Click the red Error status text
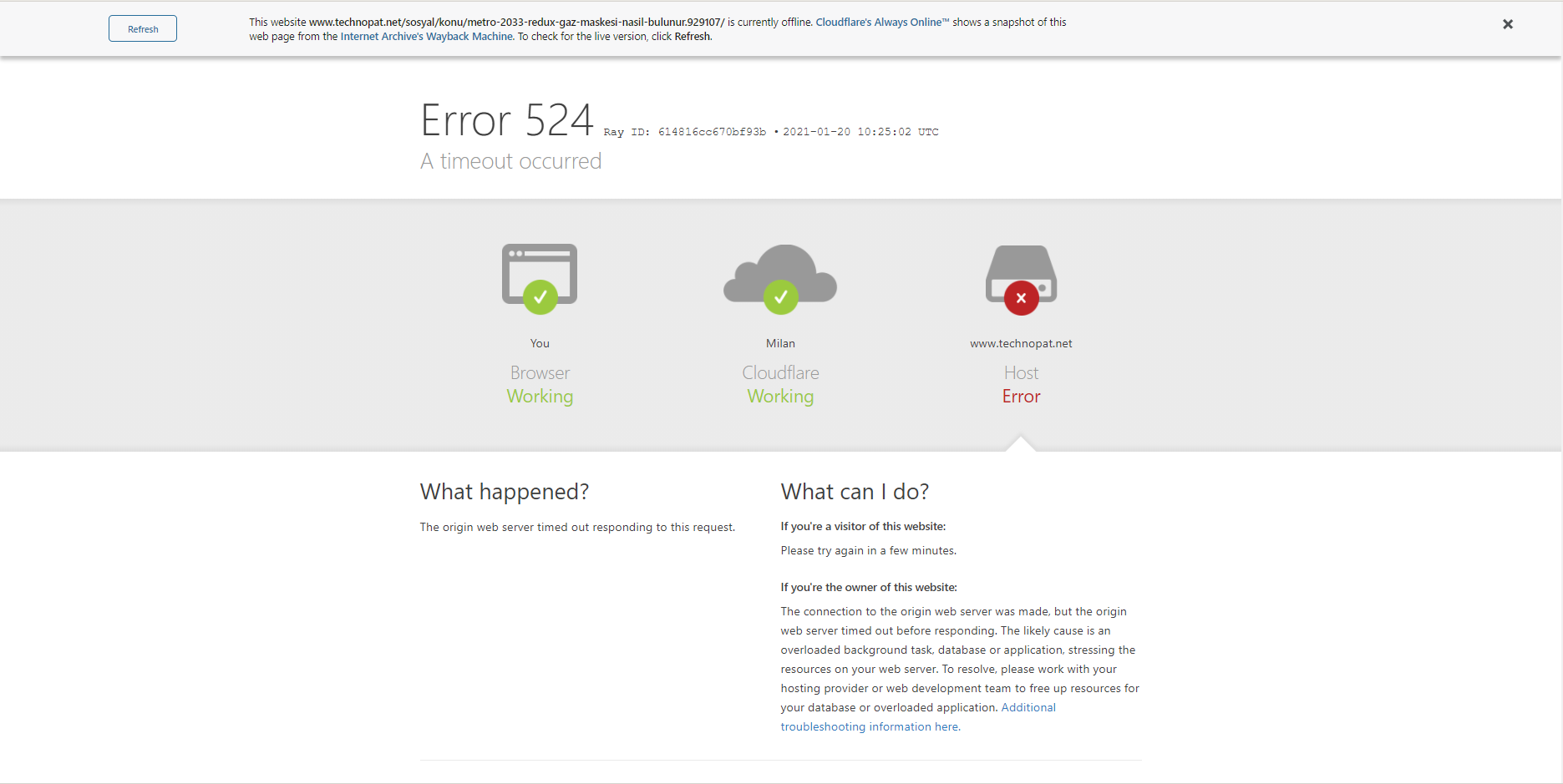The width and height of the screenshot is (1563, 784). 1021,397
